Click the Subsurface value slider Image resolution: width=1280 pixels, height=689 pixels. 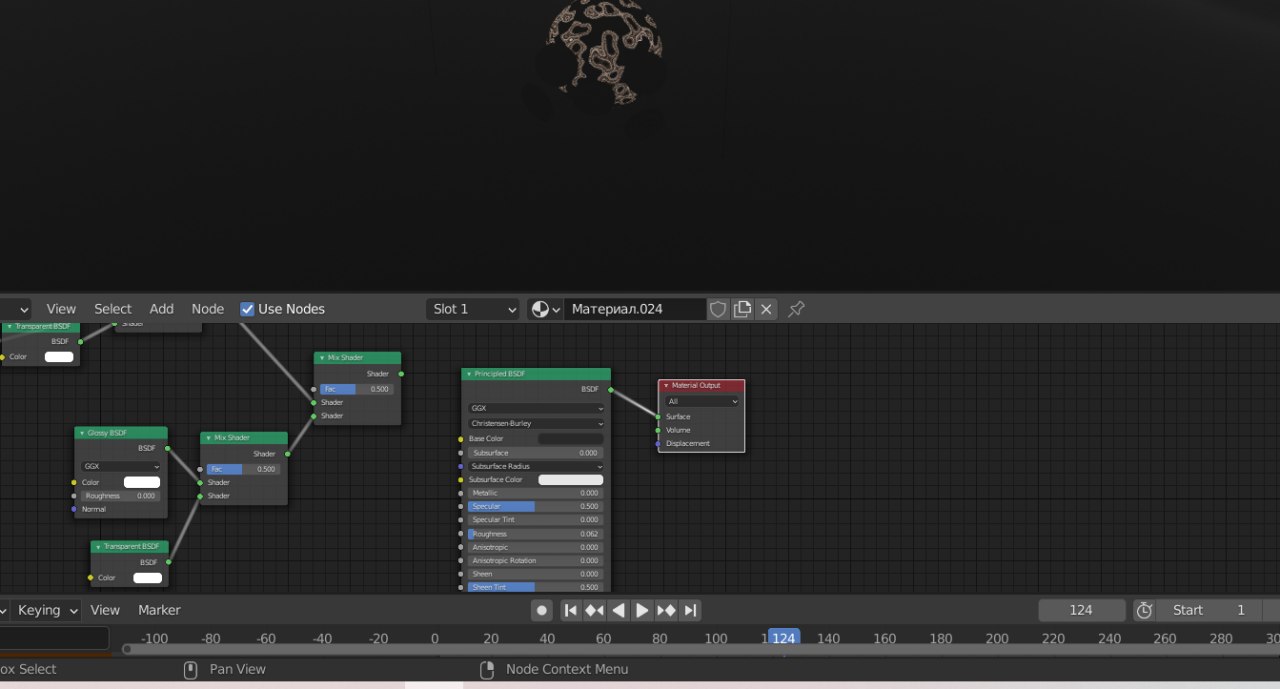tap(535, 453)
